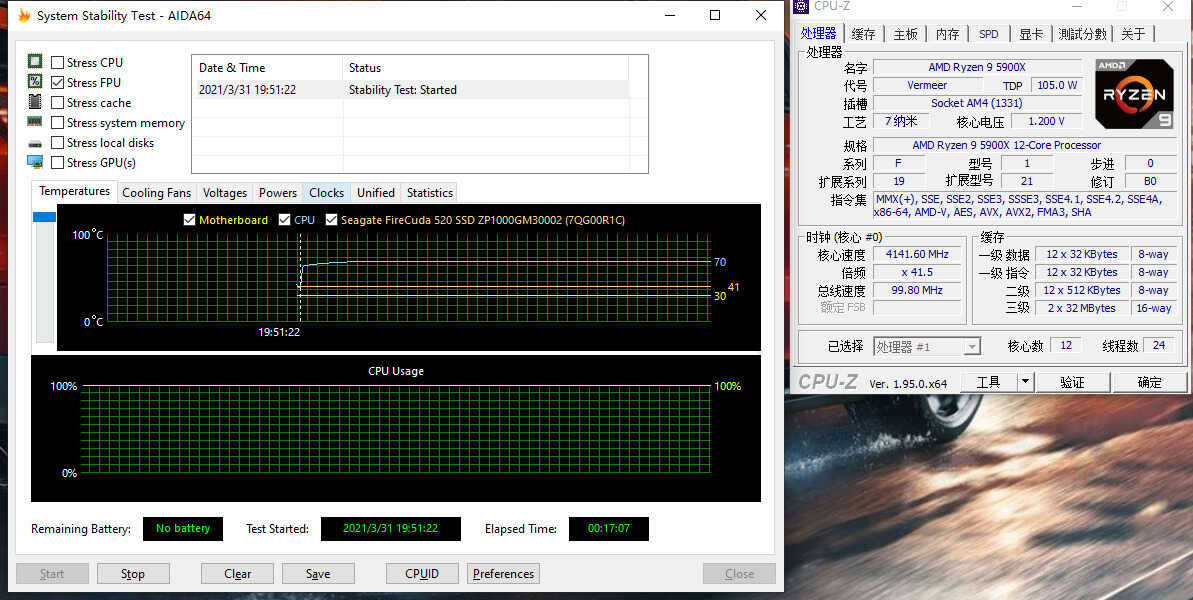Click the CPU Usage graph
Screen dimensions: 1193x600
396,429
